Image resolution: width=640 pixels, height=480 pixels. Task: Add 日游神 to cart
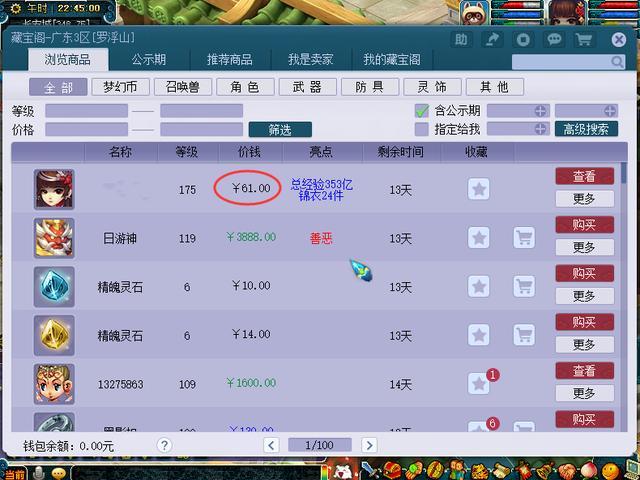click(523, 238)
